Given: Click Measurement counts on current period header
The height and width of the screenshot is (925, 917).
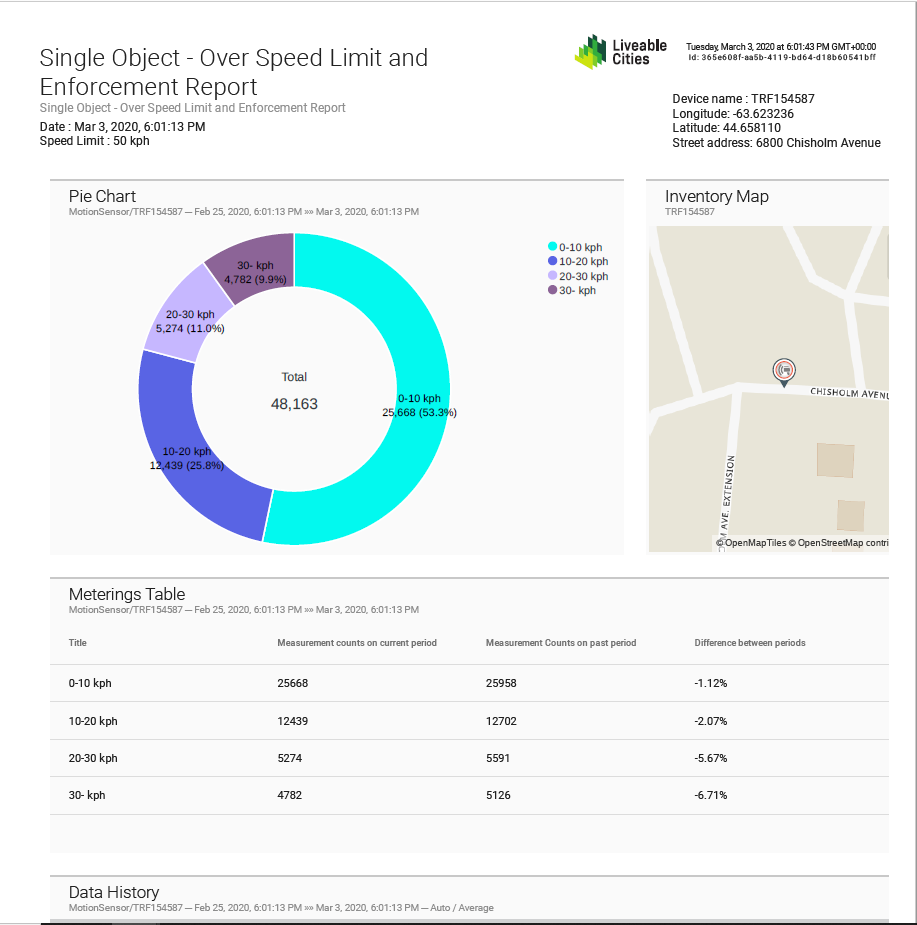Looking at the screenshot, I should (x=357, y=642).
